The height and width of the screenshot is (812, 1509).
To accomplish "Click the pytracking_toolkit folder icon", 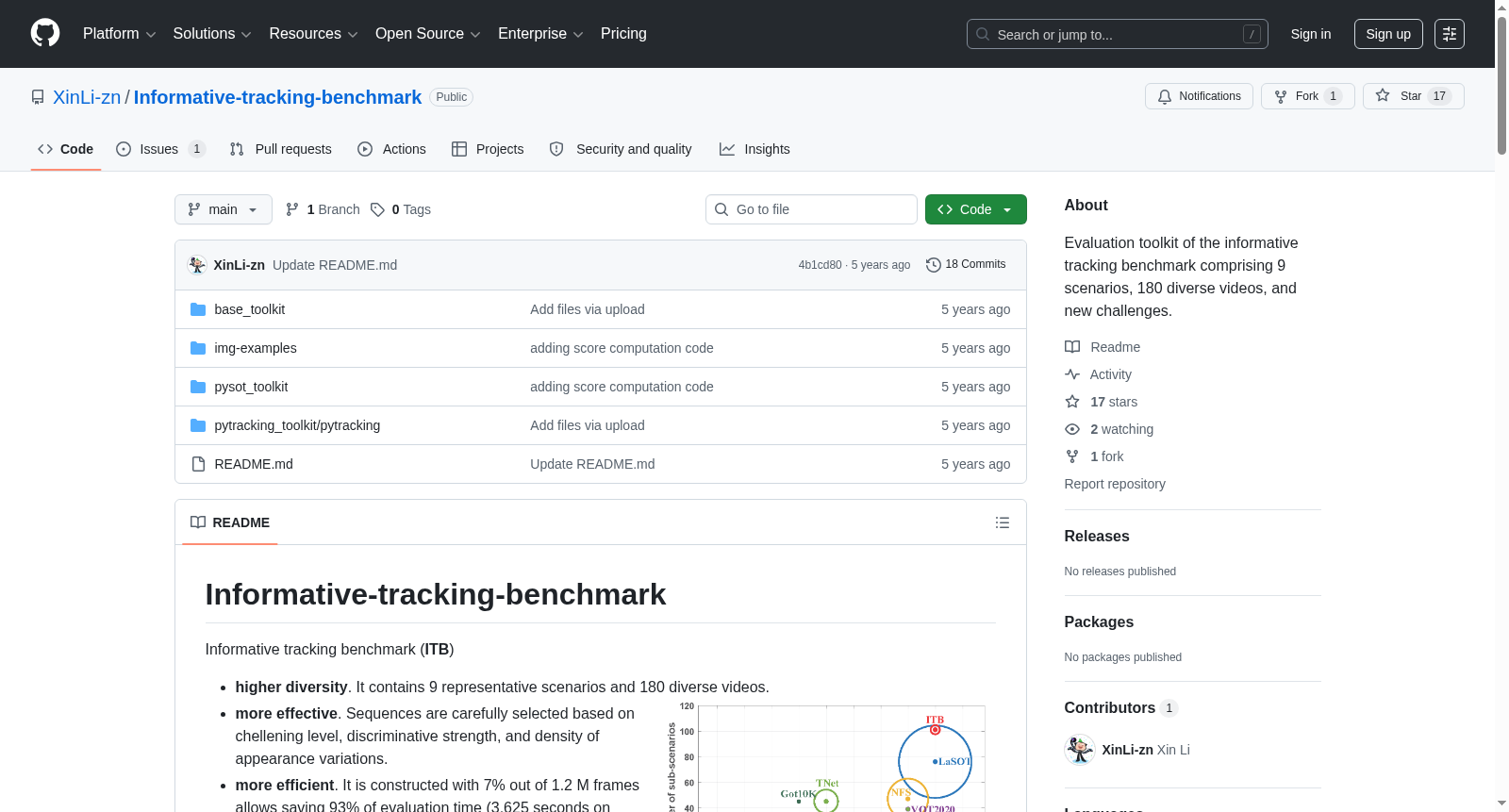I will coord(198,425).
